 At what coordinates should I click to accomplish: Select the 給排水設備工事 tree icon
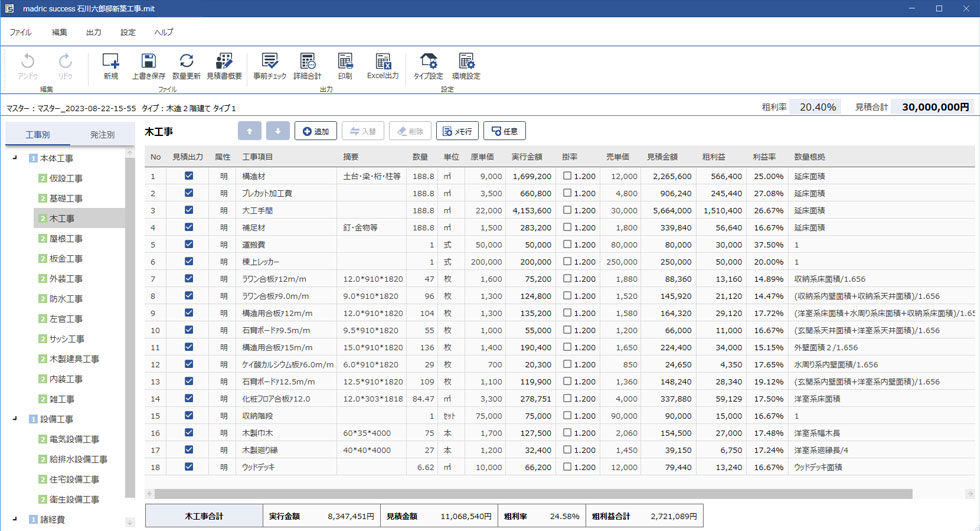pos(42,459)
